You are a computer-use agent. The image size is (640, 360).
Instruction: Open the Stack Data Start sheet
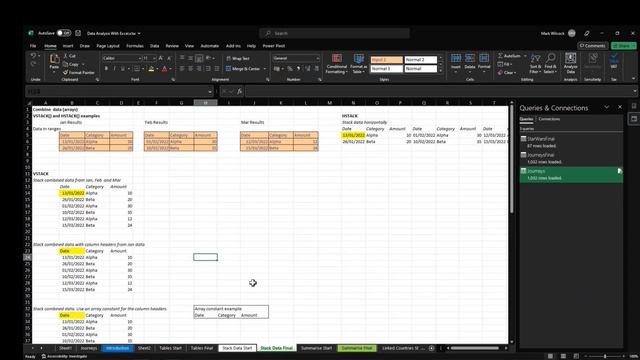237,348
